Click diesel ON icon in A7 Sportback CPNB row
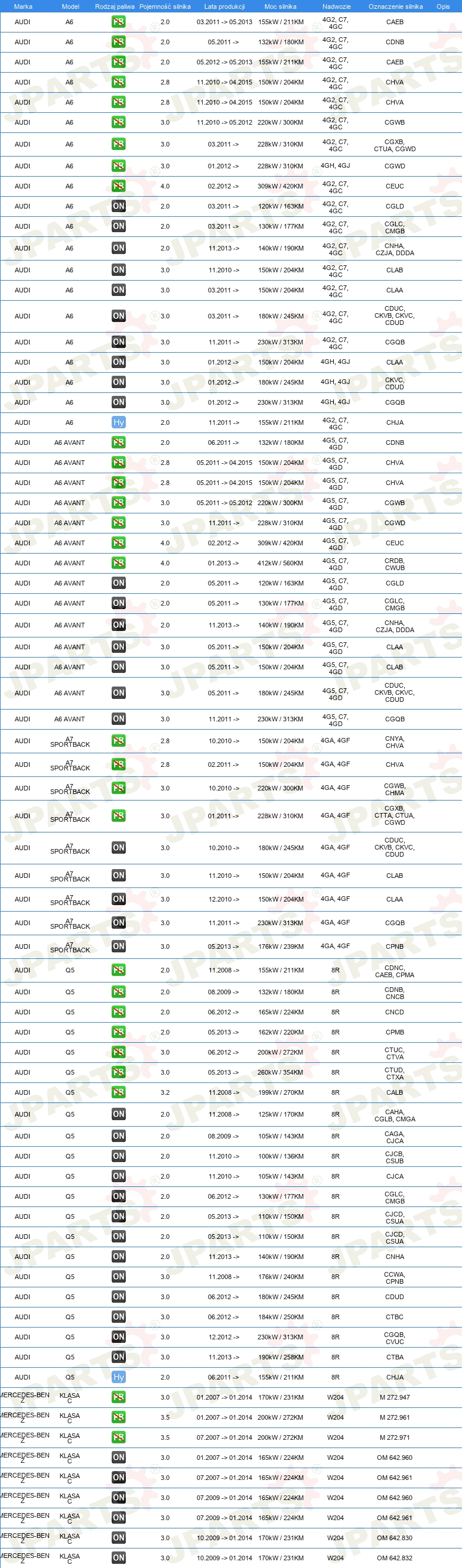The image size is (462, 1568). [119, 946]
